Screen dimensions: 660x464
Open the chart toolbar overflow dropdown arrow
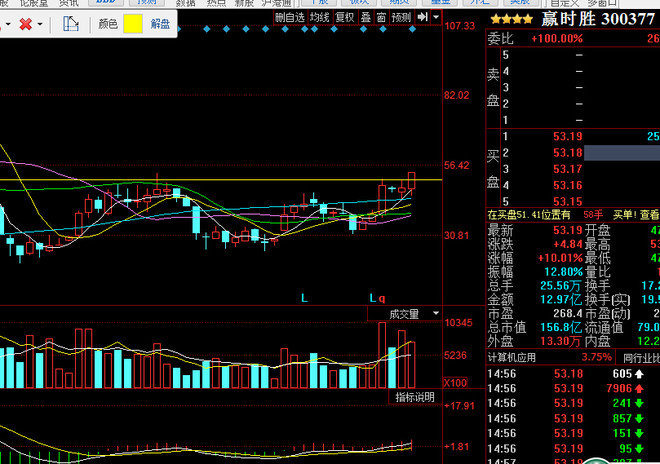[436, 17]
